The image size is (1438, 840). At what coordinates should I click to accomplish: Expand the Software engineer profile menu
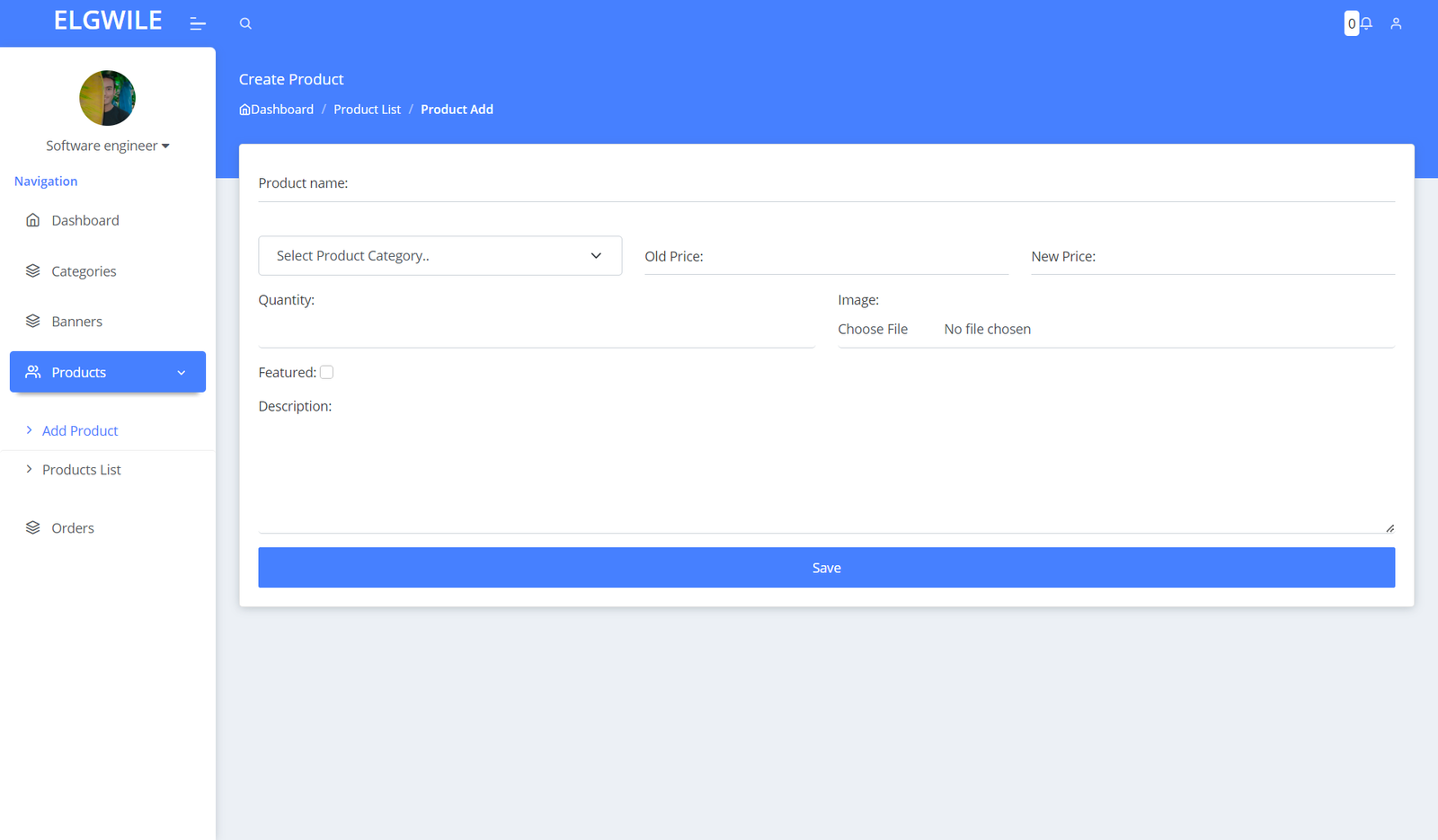pos(108,146)
